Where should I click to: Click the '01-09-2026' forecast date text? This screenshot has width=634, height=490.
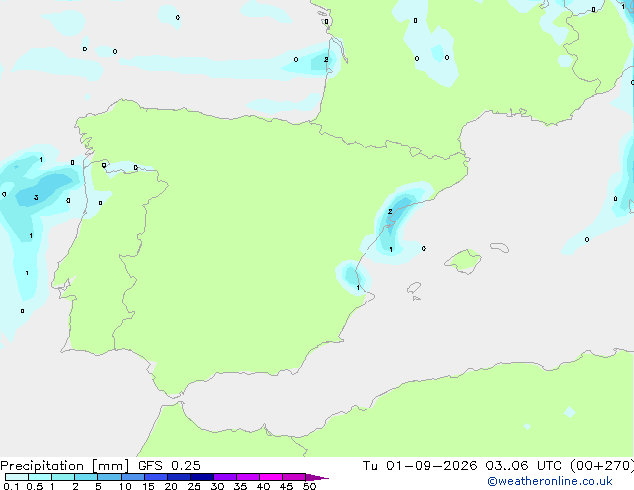point(431,465)
